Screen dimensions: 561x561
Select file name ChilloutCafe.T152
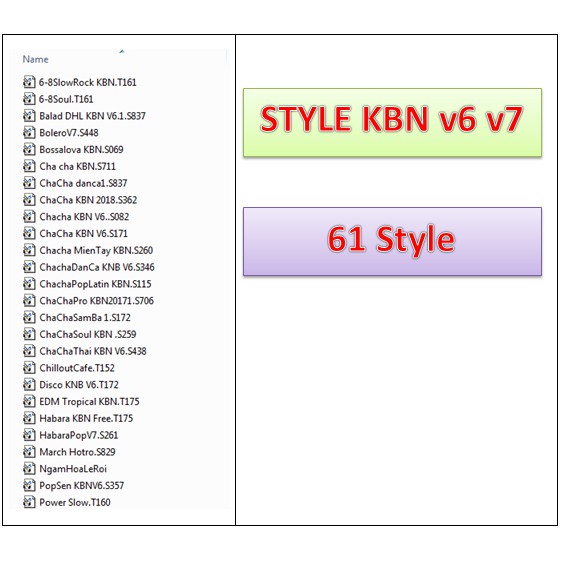pyautogui.click(x=77, y=368)
